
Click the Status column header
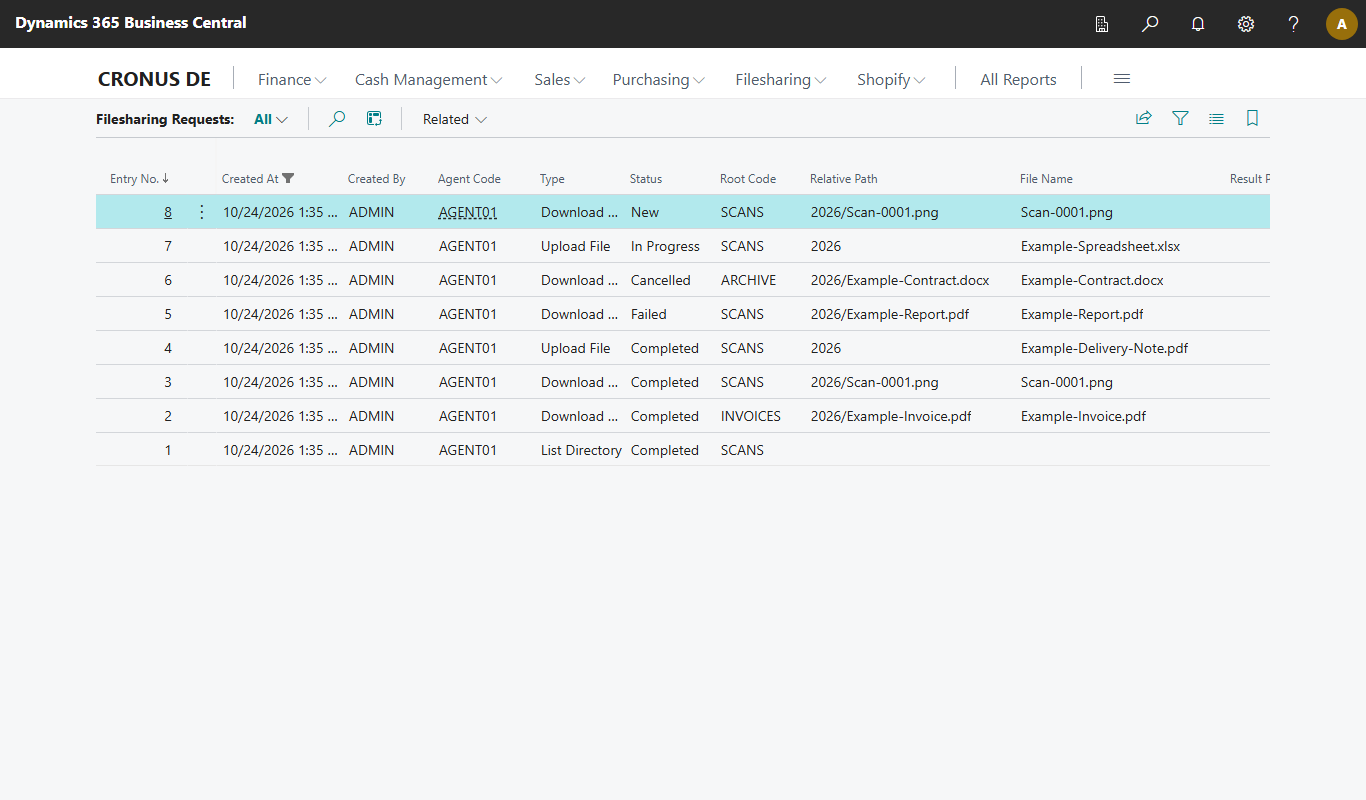646,179
